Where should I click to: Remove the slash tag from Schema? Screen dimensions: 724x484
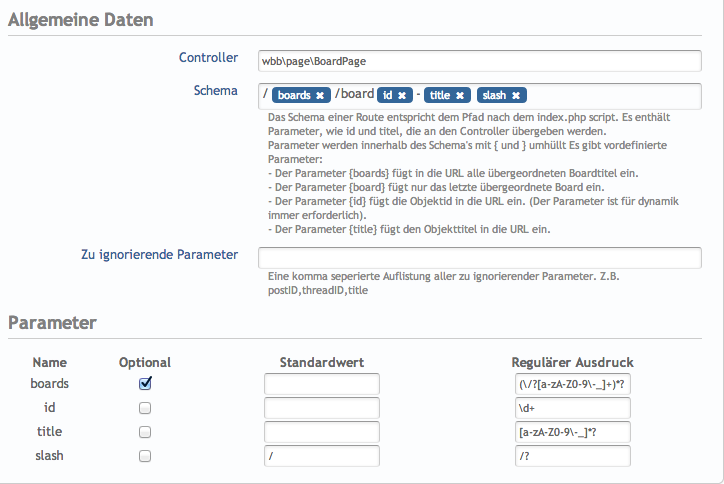tap(515, 95)
